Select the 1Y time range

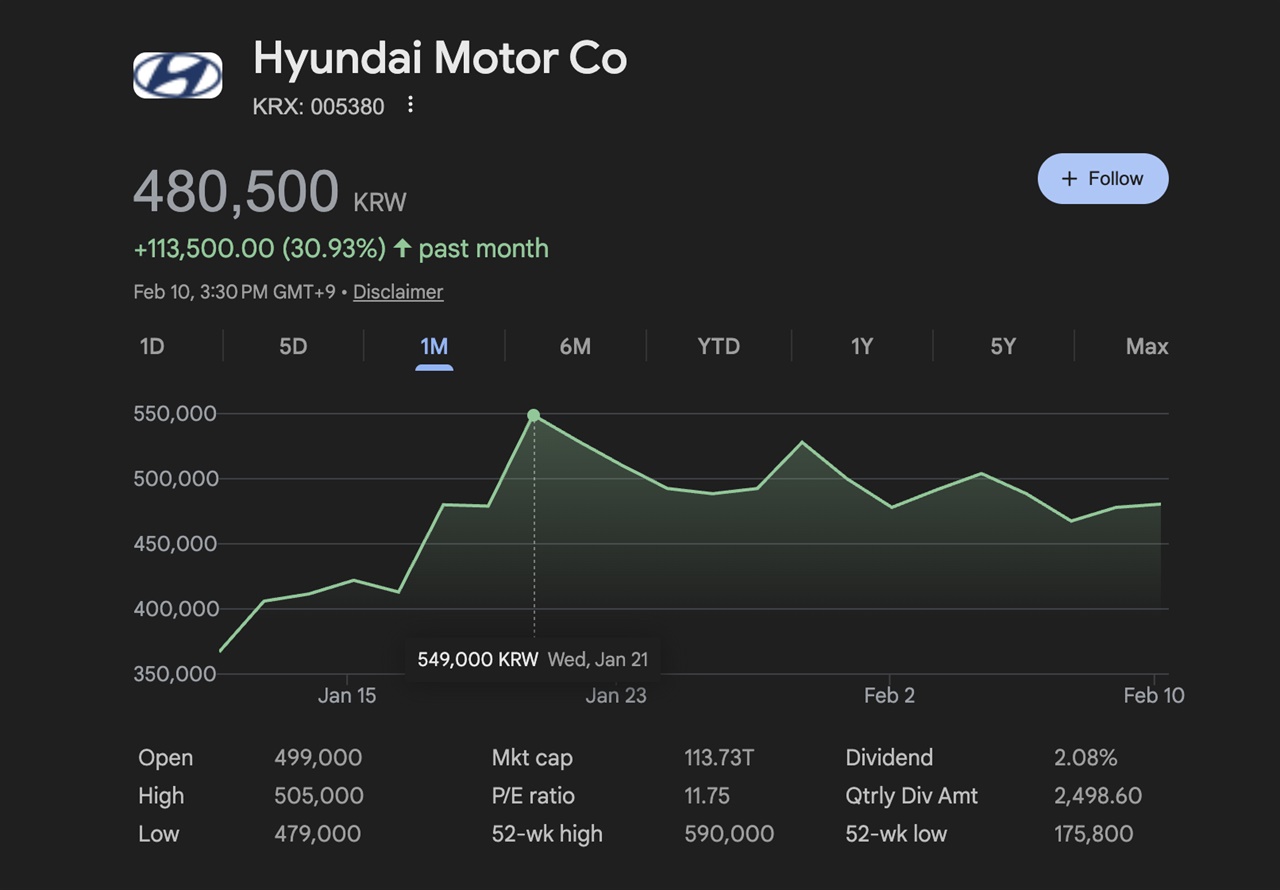[x=861, y=346]
